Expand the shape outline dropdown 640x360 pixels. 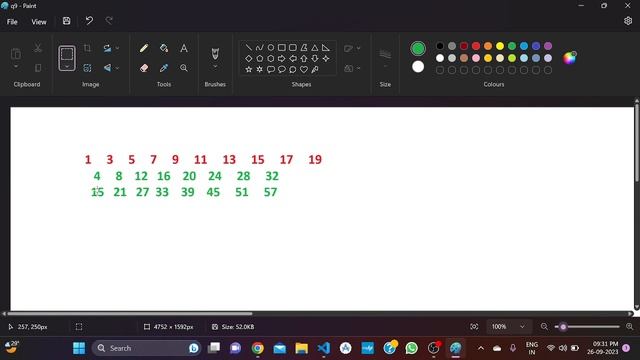[x=359, y=48]
